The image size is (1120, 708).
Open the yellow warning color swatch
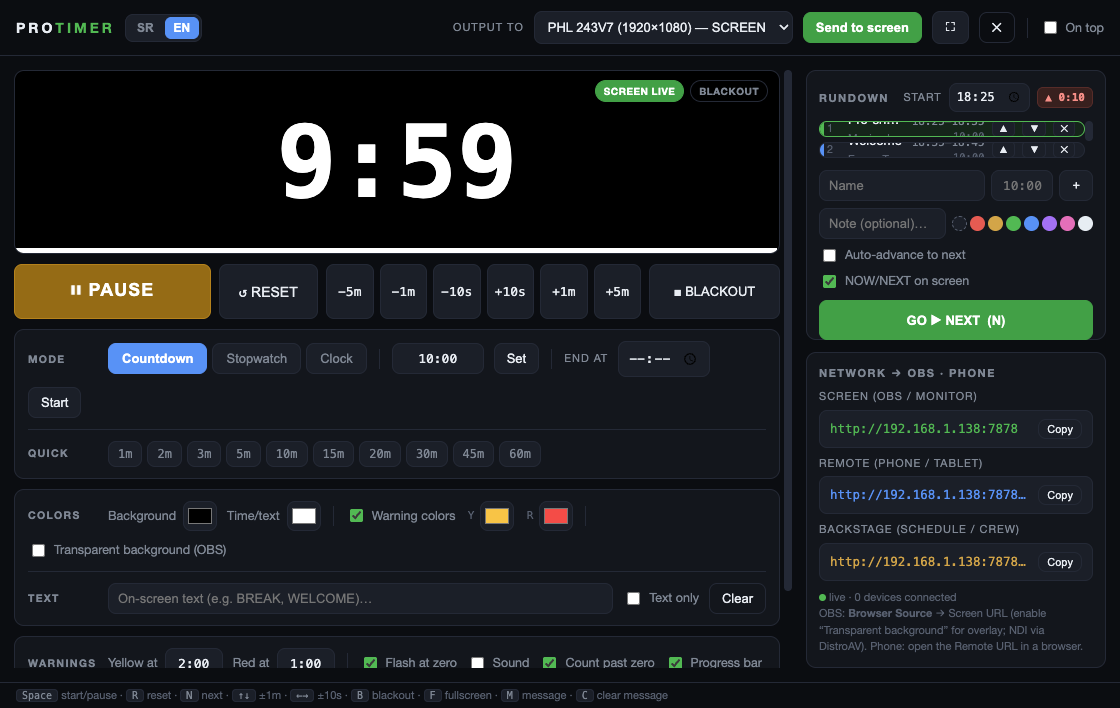496,516
